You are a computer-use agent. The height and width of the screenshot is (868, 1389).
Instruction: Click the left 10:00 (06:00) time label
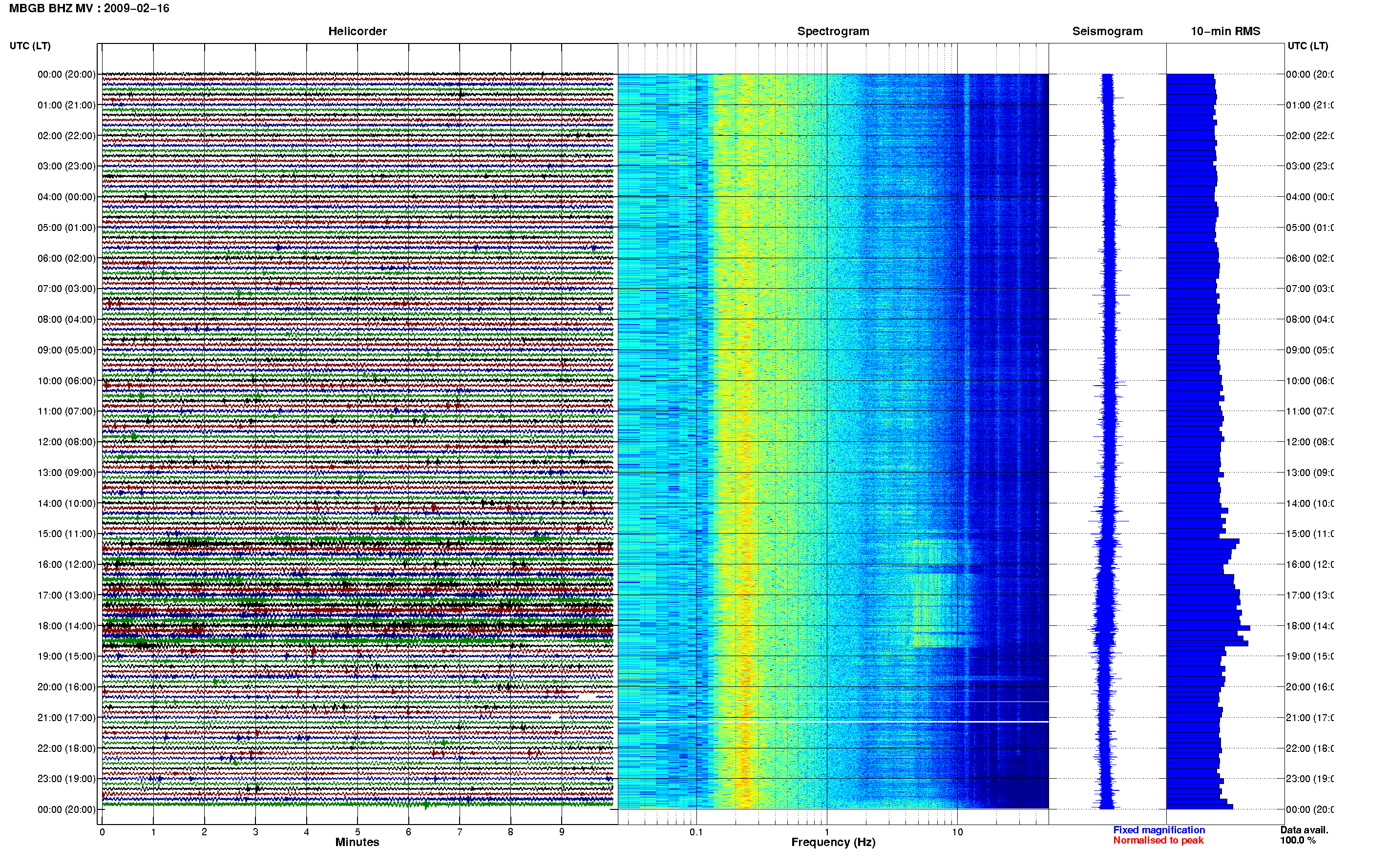coord(66,381)
